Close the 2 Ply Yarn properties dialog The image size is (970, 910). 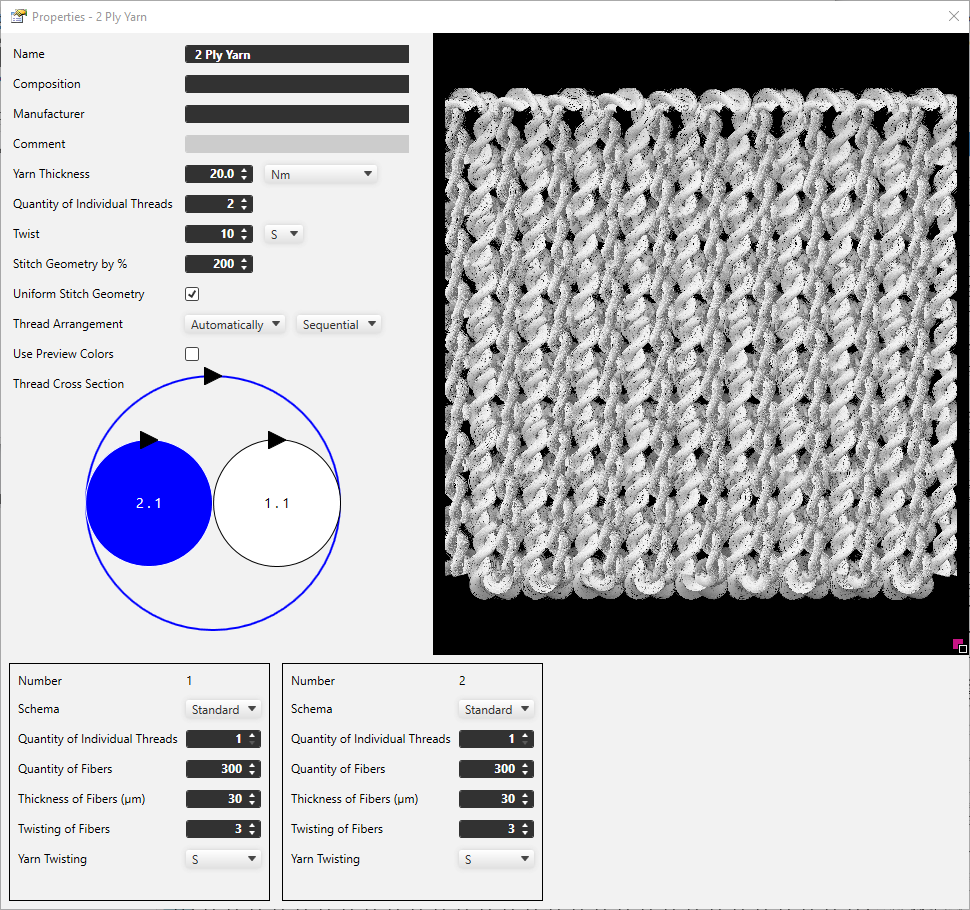tap(953, 16)
